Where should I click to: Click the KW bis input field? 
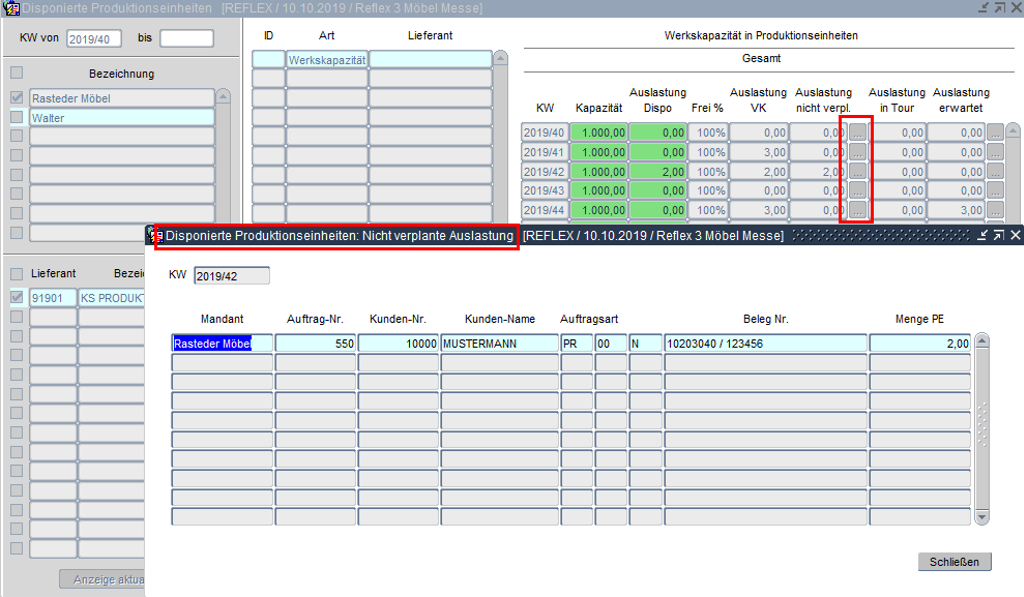pos(187,39)
